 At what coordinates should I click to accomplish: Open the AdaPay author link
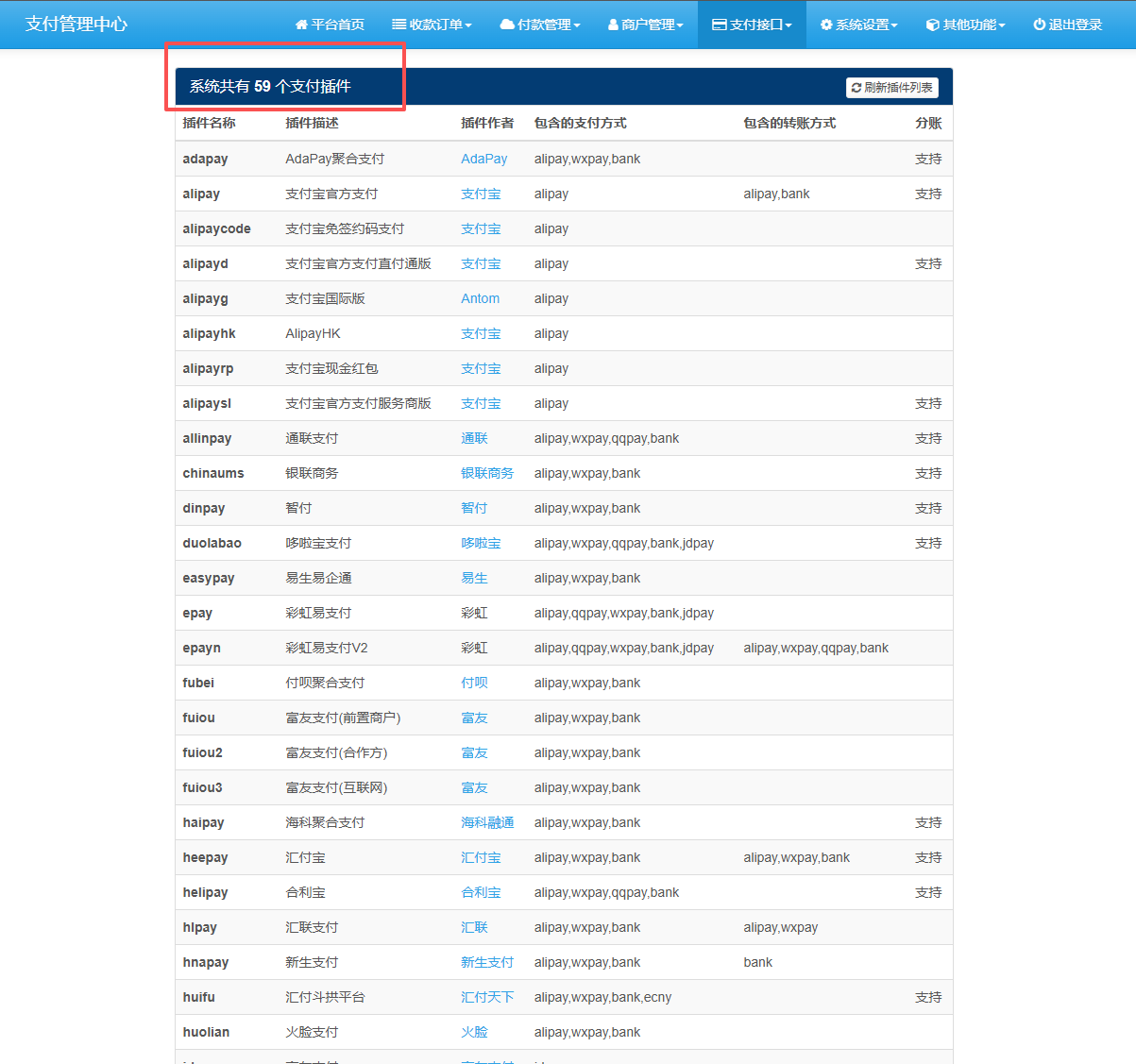coord(483,159)
